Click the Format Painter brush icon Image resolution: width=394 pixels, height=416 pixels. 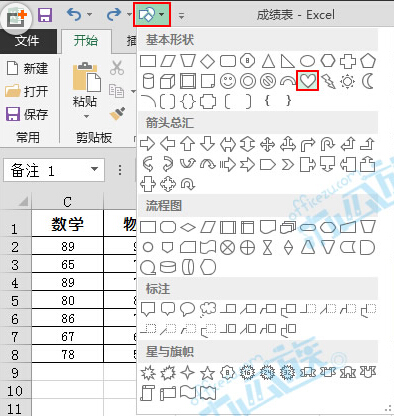point(117,114)
